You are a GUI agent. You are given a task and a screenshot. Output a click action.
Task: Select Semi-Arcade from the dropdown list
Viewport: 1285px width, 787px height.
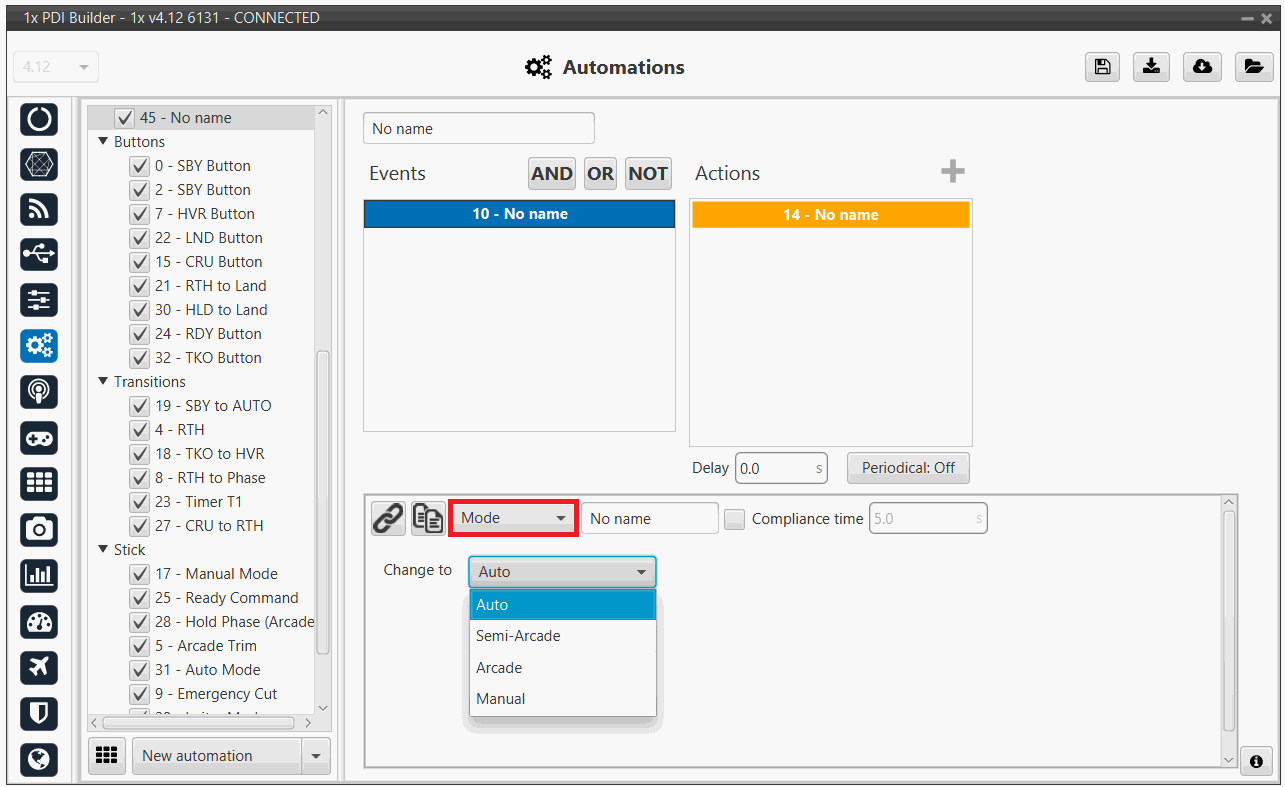coord(518,636)
